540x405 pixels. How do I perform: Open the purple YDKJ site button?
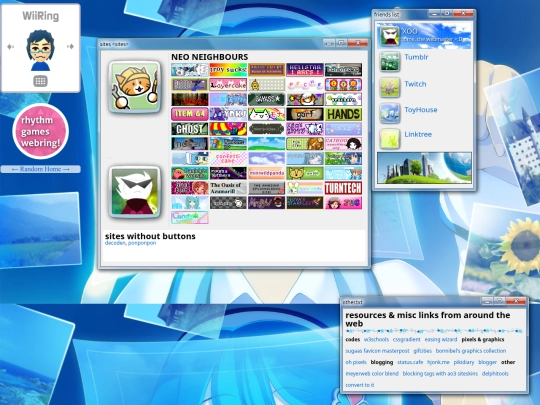[x=228, y=114]
